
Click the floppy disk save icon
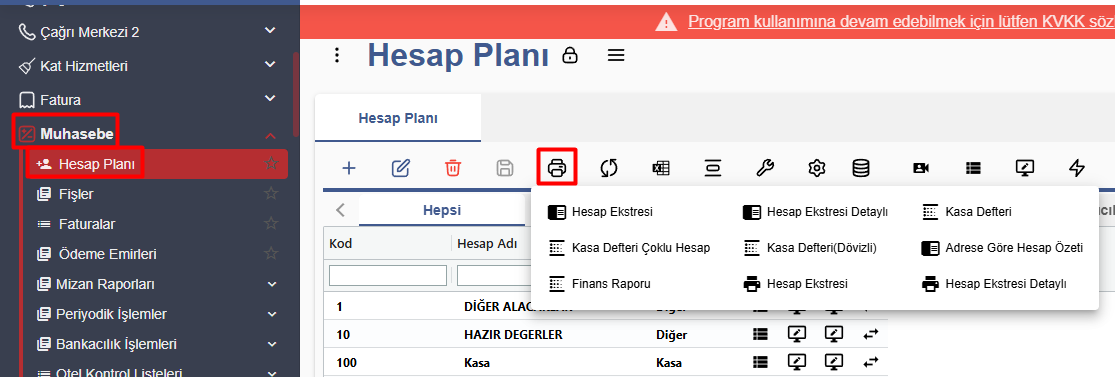[x=505, y=168]
